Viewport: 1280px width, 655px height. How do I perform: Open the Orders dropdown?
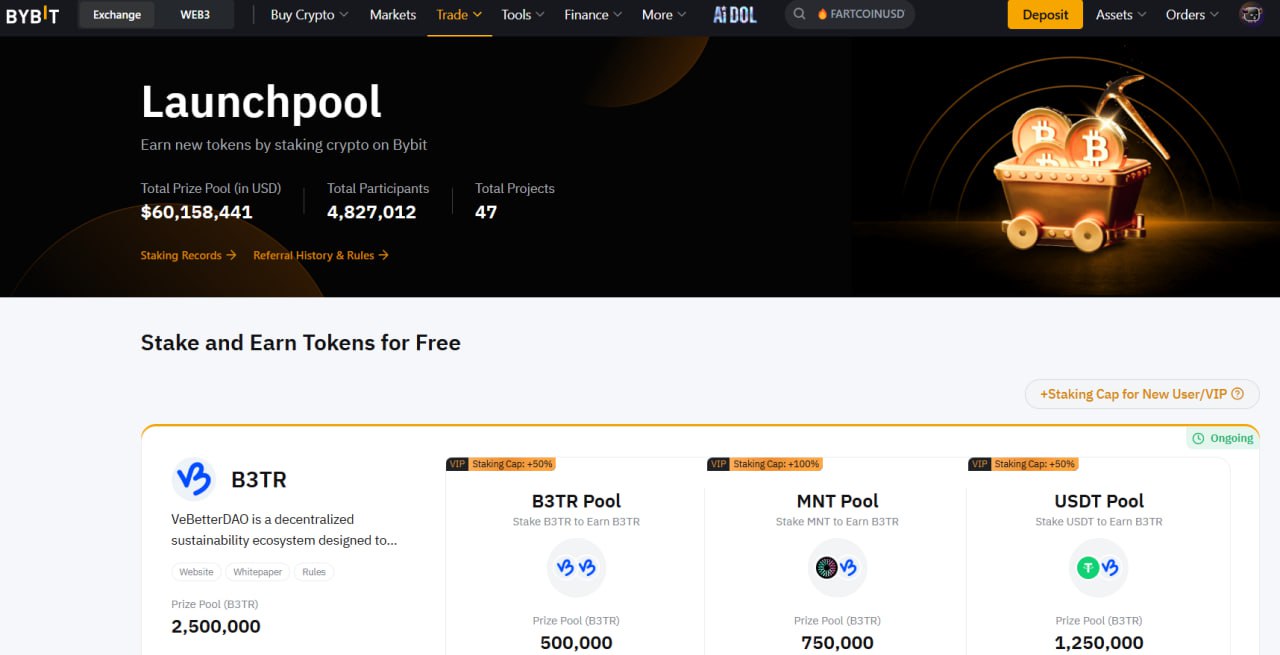point(1192,15)
